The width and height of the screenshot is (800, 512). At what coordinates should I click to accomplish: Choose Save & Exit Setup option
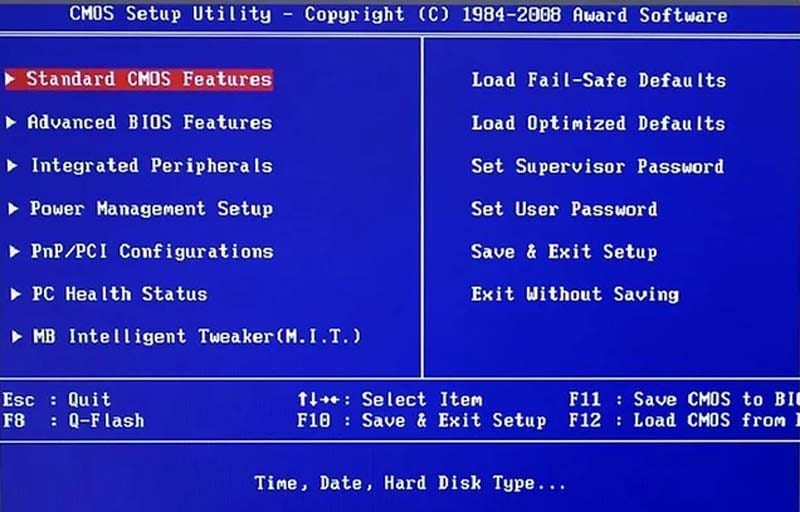click(564, 252)
